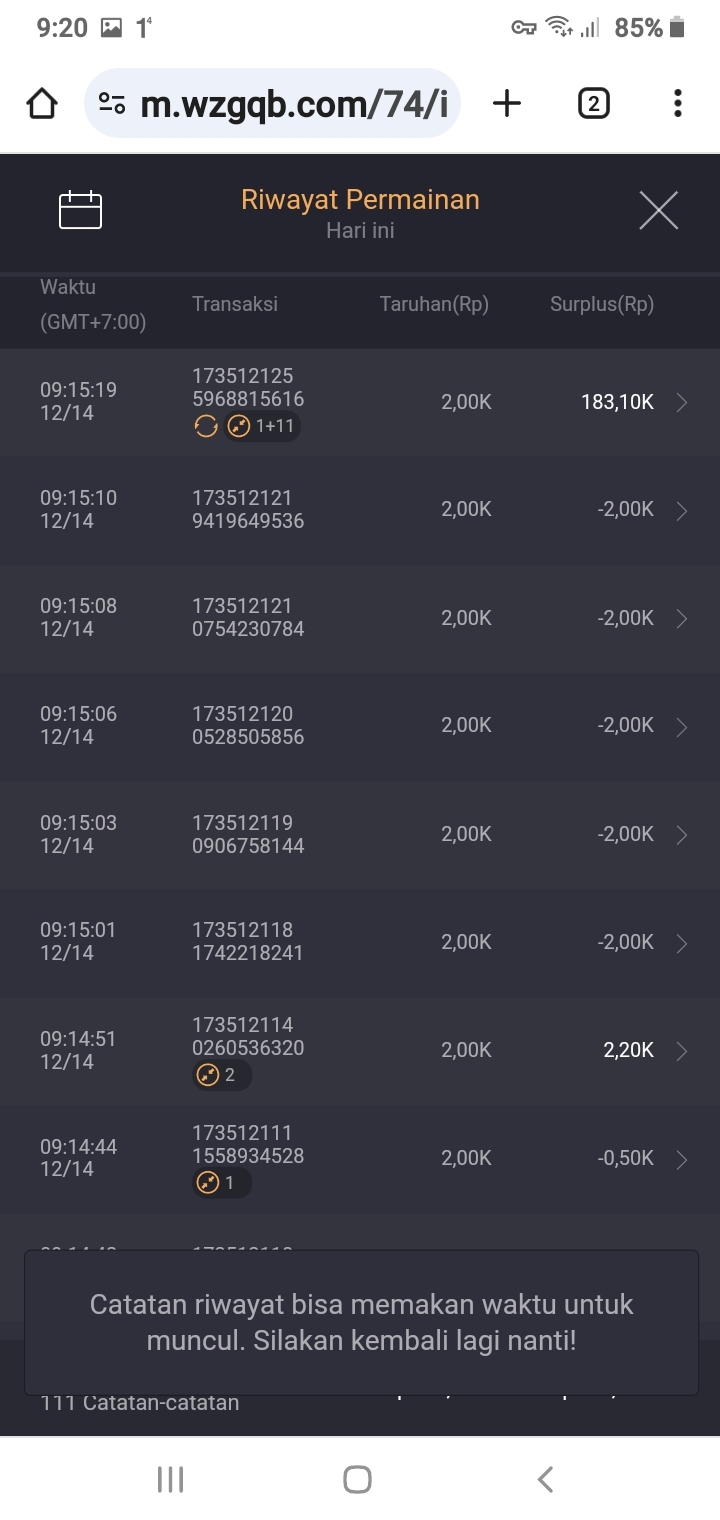This screenshot has height=1520, width=720.
Task: Select the 09:15:01 transaction row
Action: pyautogui.click(x=360, y=942)
